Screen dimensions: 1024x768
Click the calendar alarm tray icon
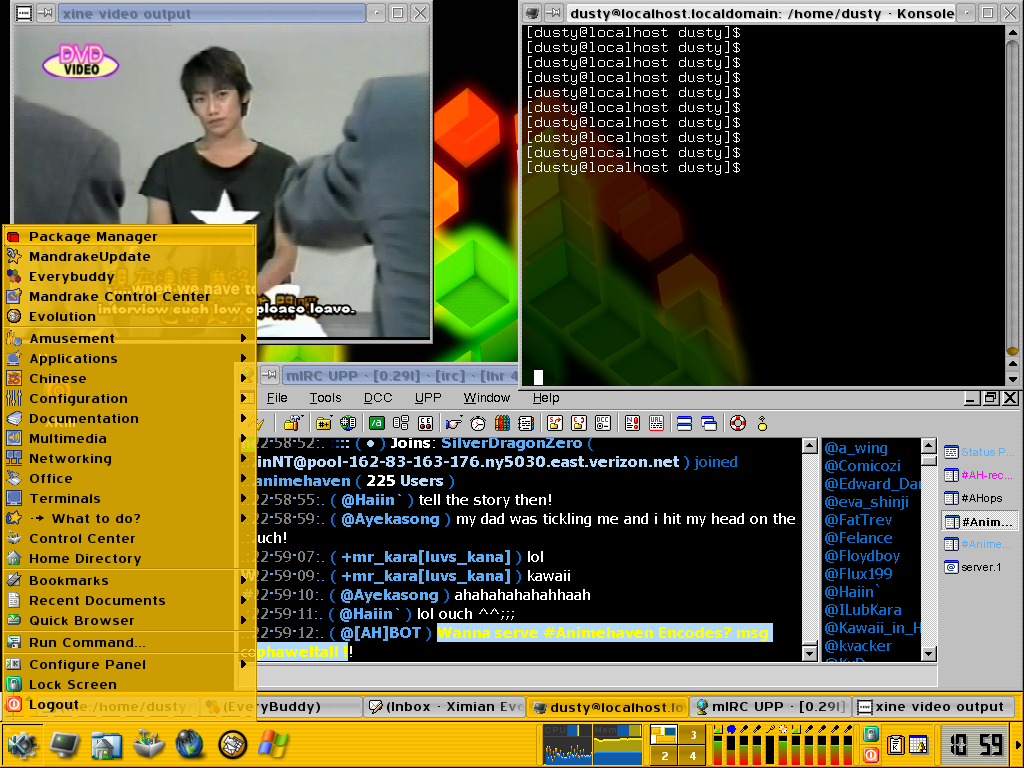coord(918,744)
